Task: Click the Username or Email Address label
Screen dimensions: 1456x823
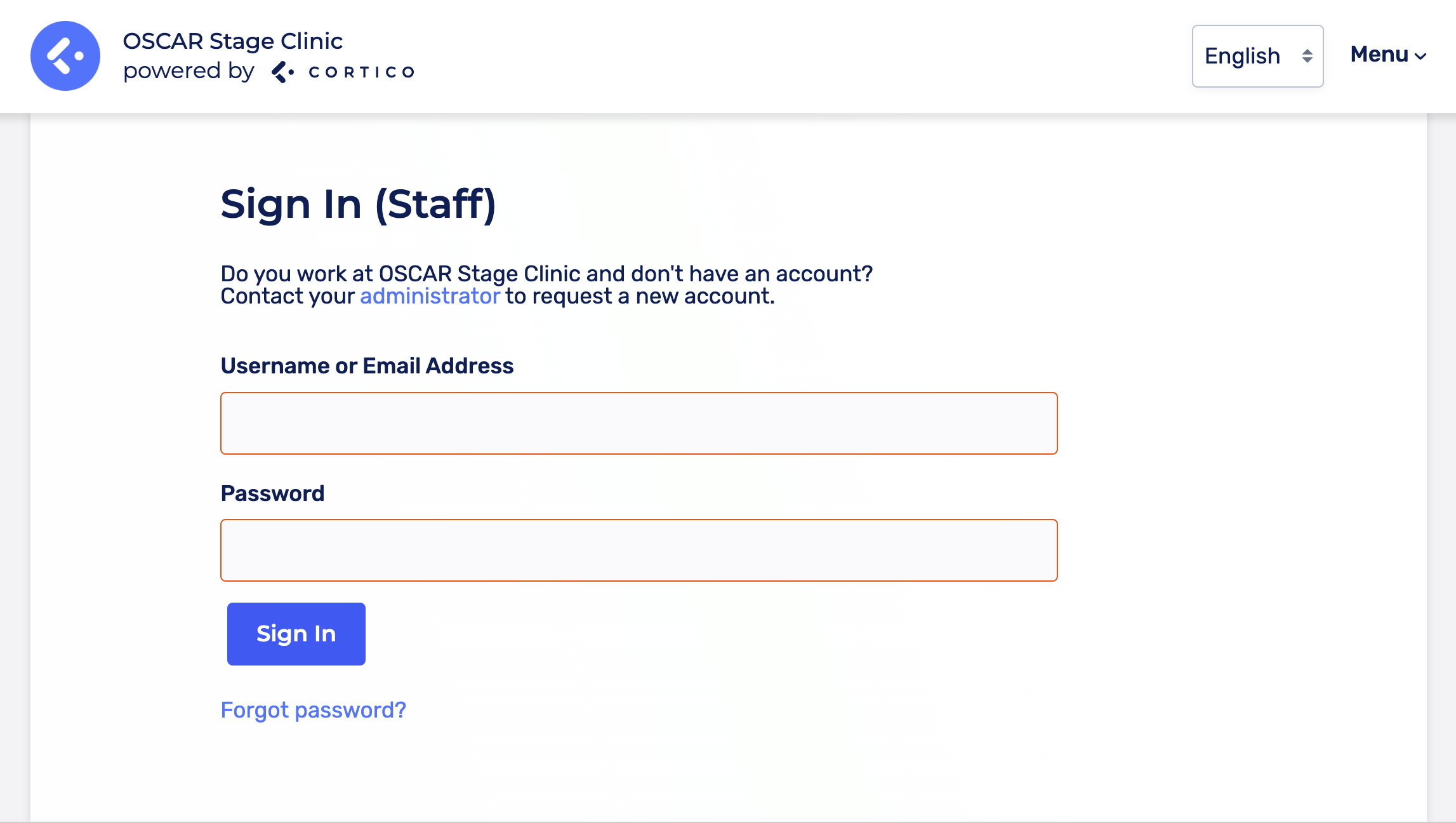Action: 367,366
